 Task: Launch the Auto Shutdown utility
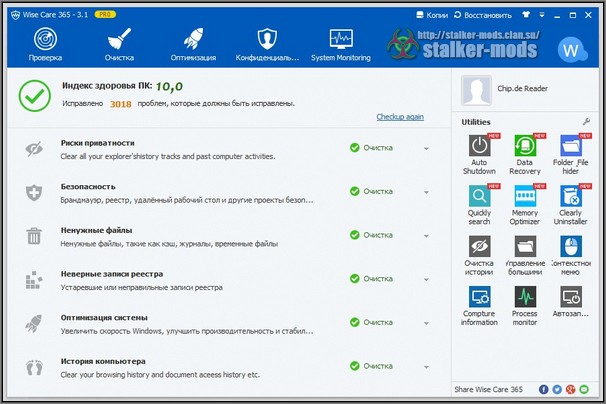tap(479, 154)
